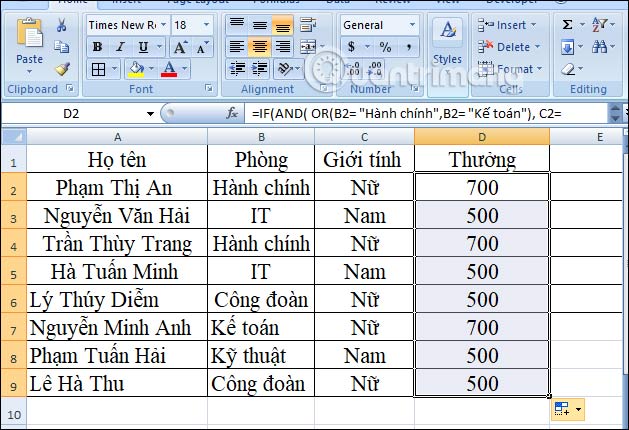Increase decimal places

353,69
